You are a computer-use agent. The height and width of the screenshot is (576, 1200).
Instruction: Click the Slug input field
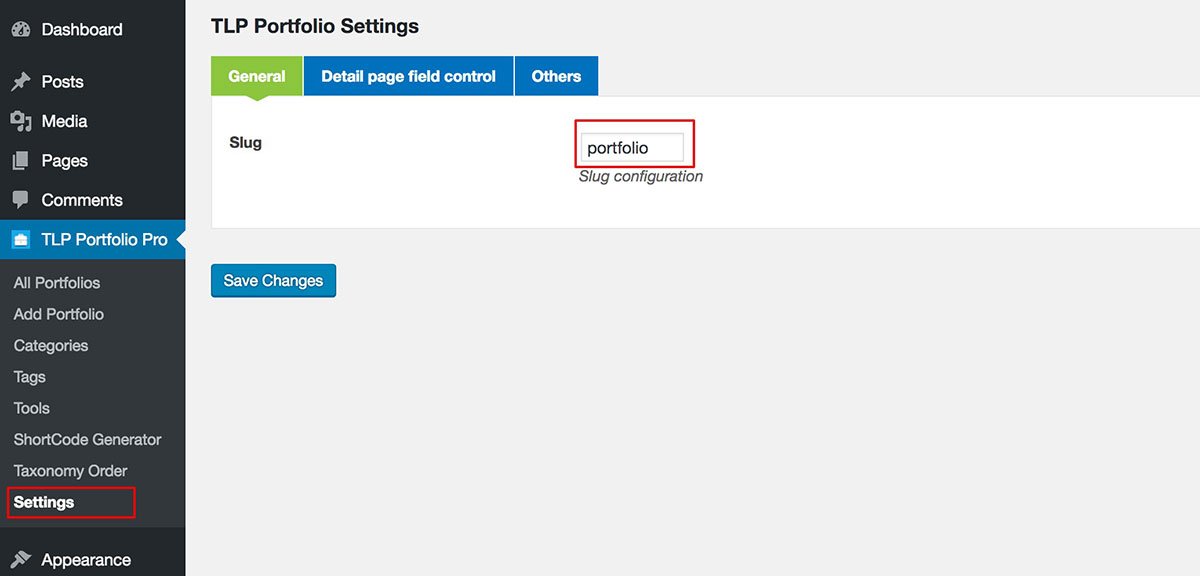click(x=632, y=148)
